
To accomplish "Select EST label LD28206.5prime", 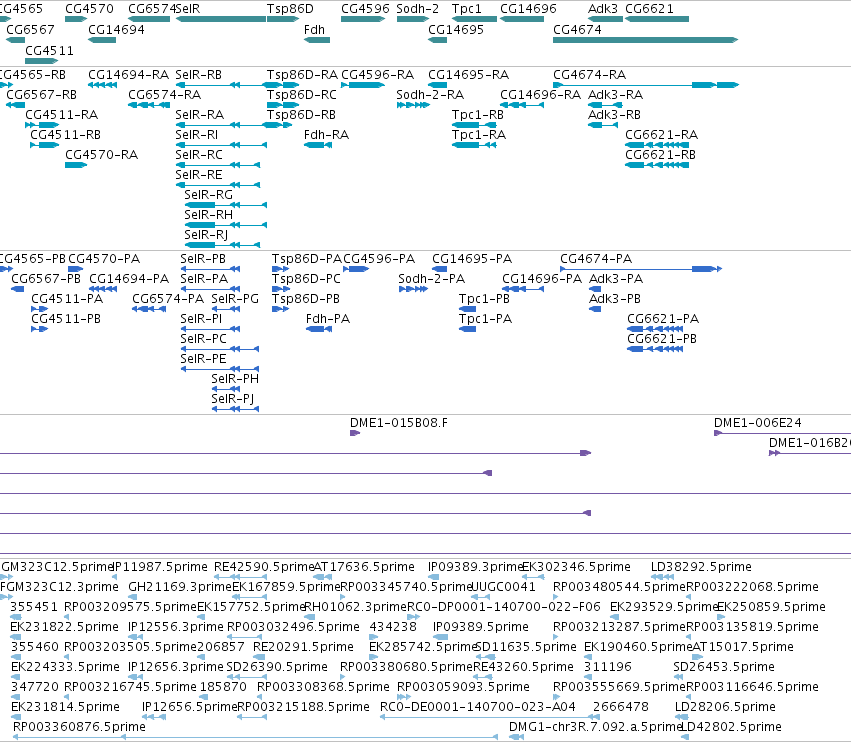I will (725, 707).
